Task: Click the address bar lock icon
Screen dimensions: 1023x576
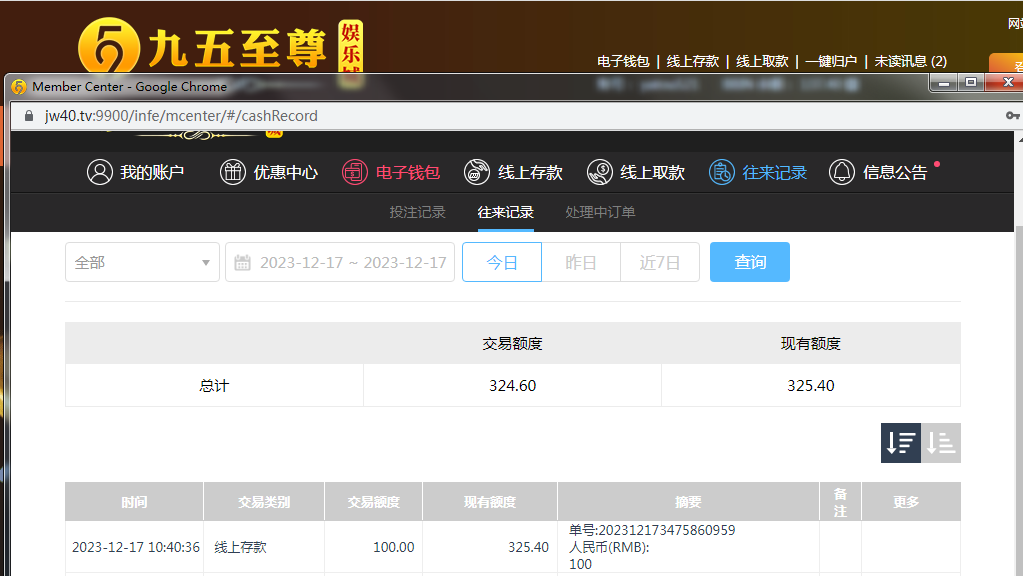Action: pos(29,115)
